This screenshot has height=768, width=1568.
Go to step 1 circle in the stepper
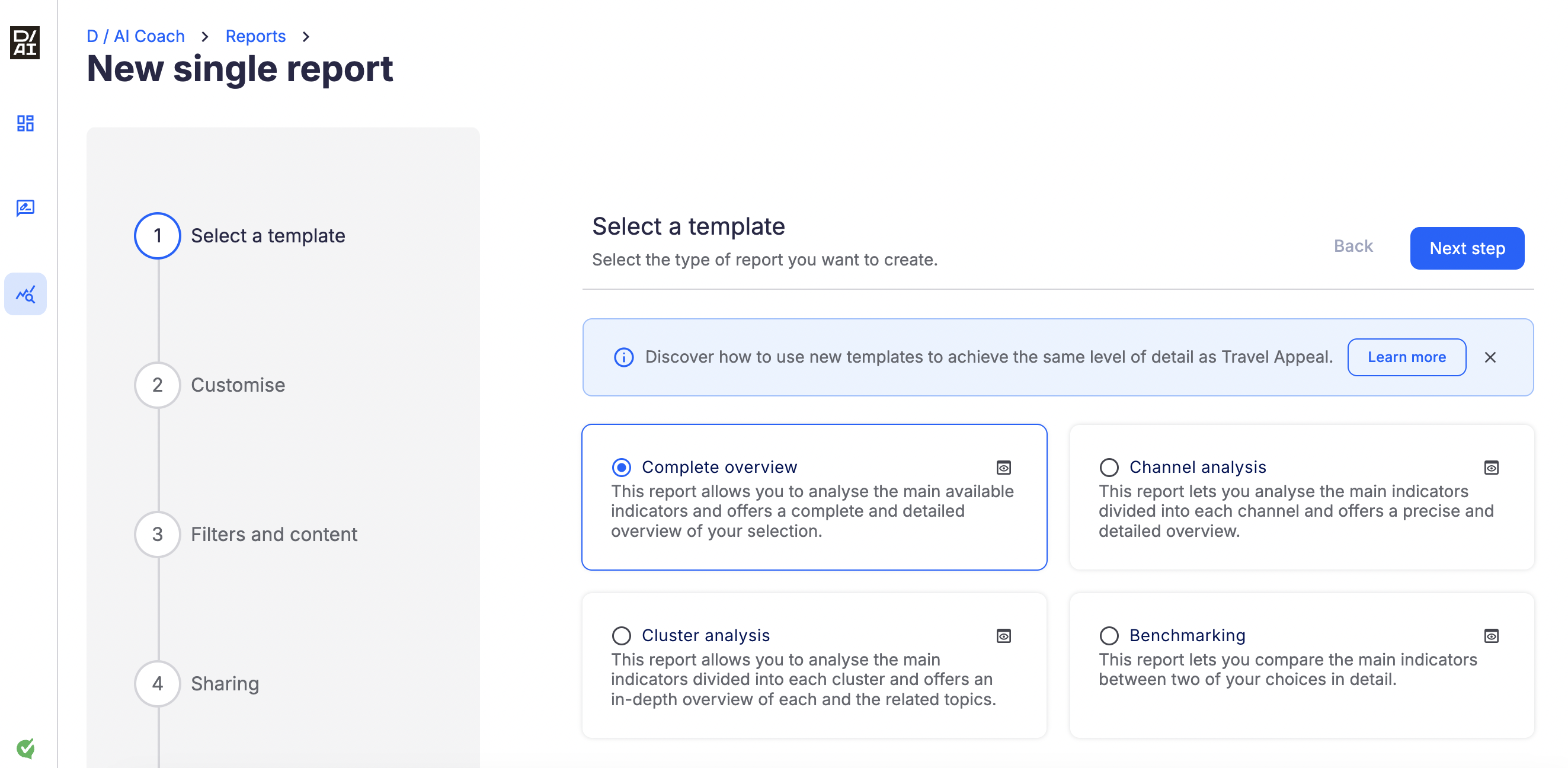point(158,235)
